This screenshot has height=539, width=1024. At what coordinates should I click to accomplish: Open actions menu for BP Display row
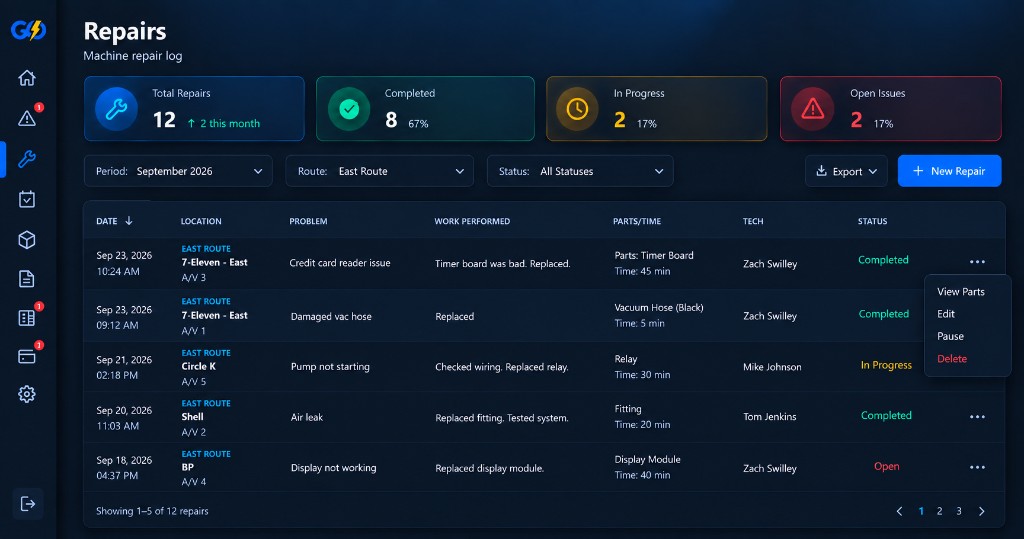(x=977, y=467)
